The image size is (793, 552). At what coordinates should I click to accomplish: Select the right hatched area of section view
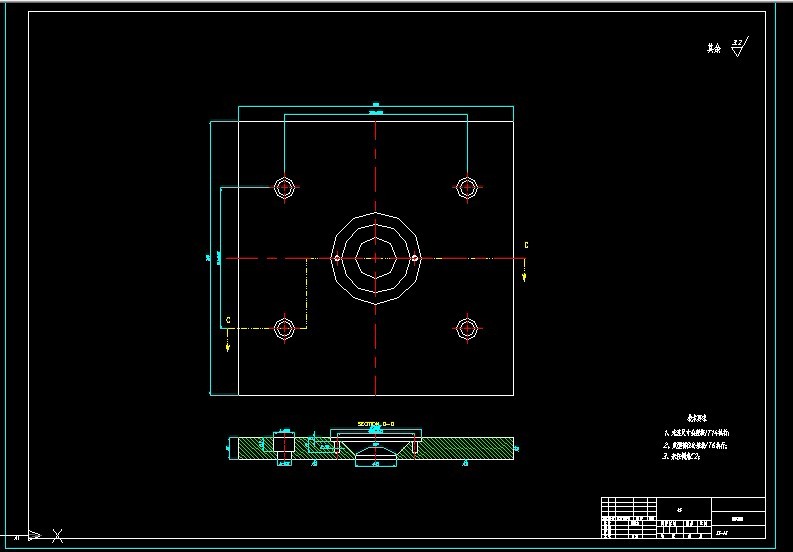(x=465, y=448)
